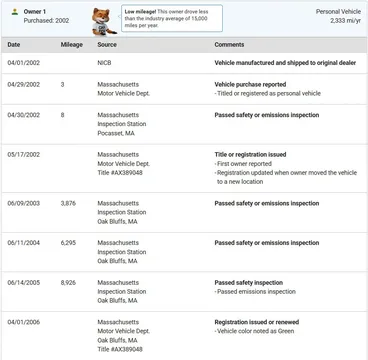The image size is (368, 360).
Task: Click Vehicle purchase reported comment
Action: click(250, 84)
